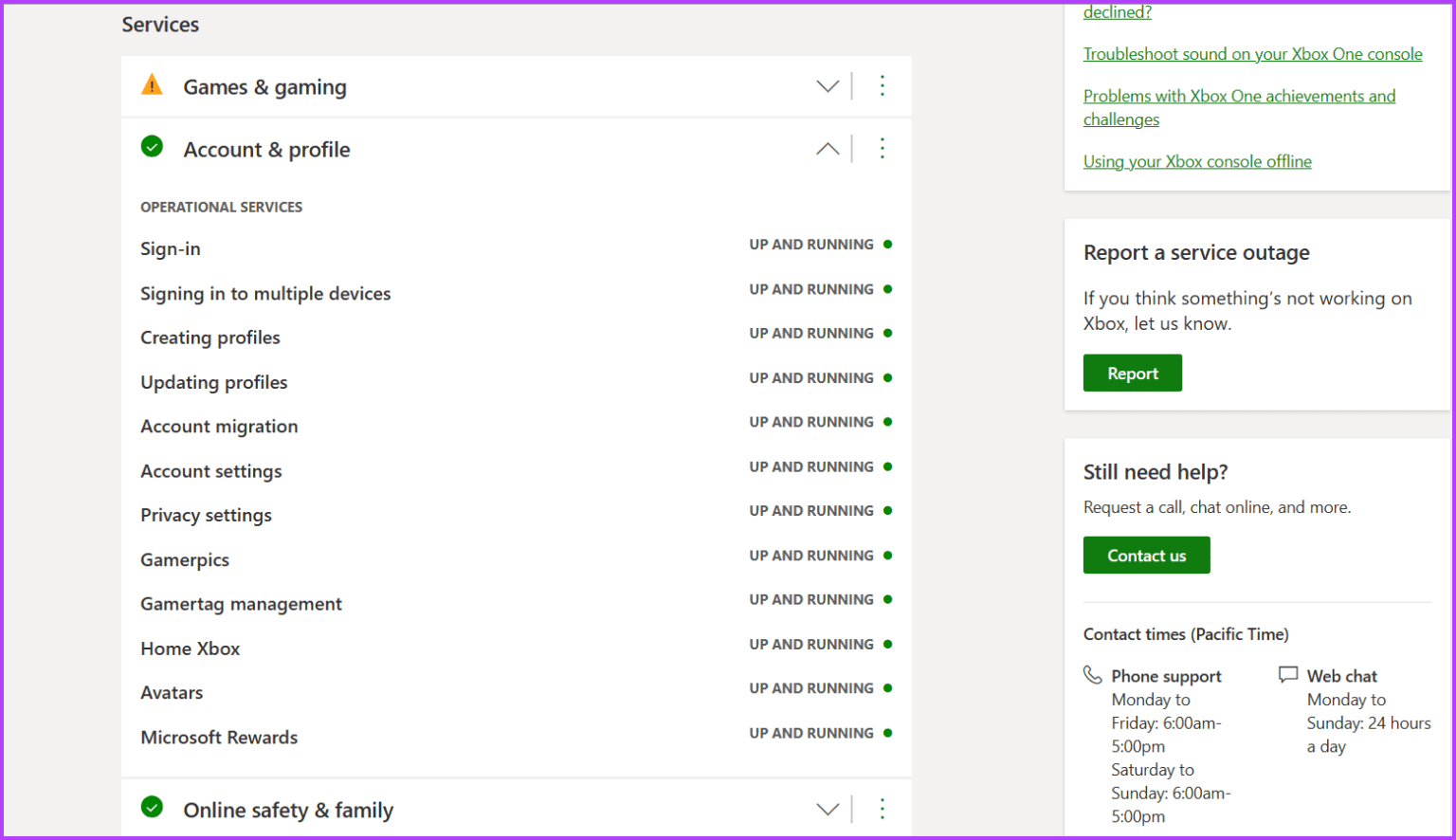1456x840 pixels.
Task: Click the Gamertag management service label
Action: (241, 604)
